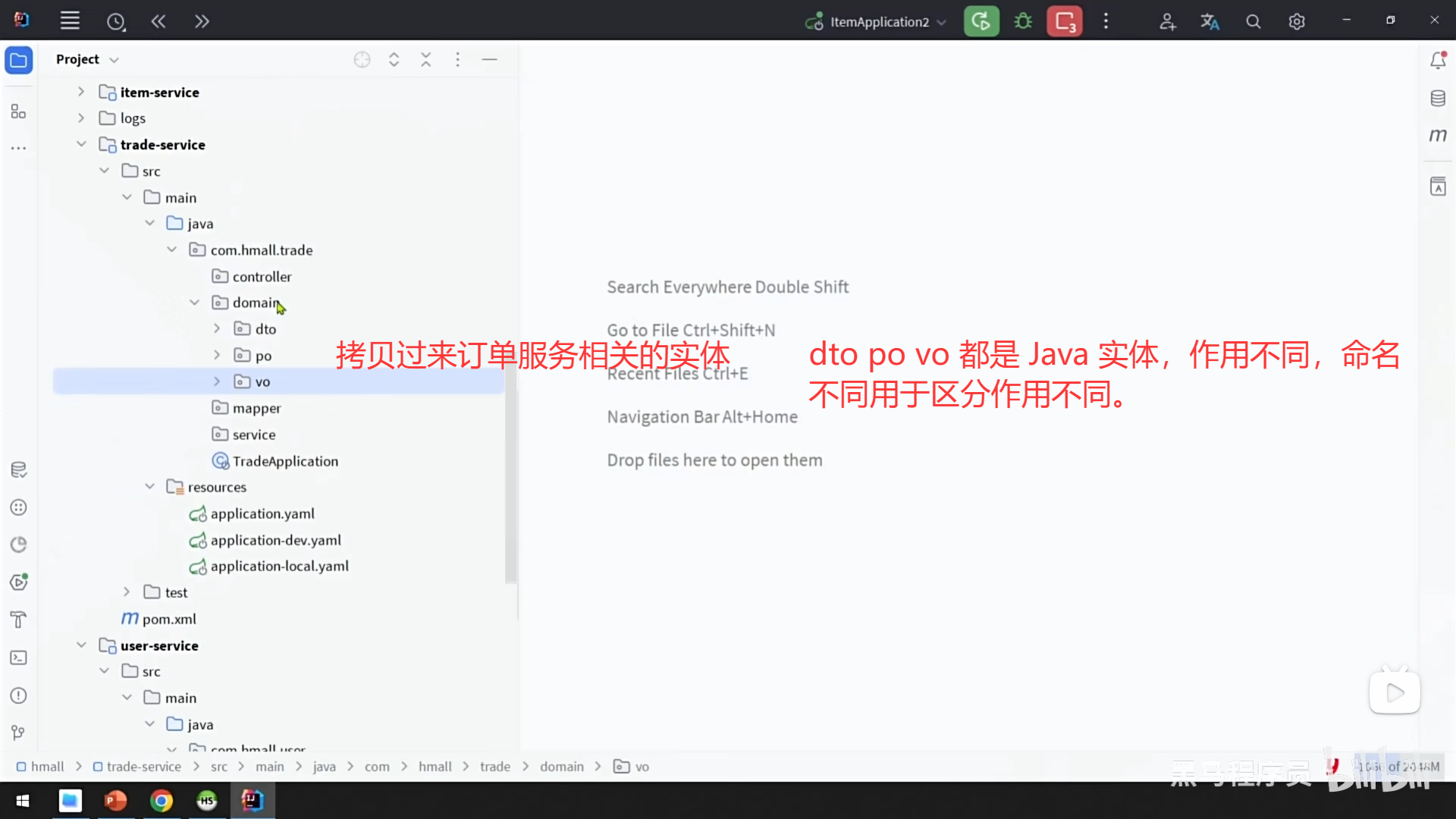The width and height of the screenshot is (1456, 819).
Task: Open the Terminal tool window icon
Action: (x=18, y=657)
